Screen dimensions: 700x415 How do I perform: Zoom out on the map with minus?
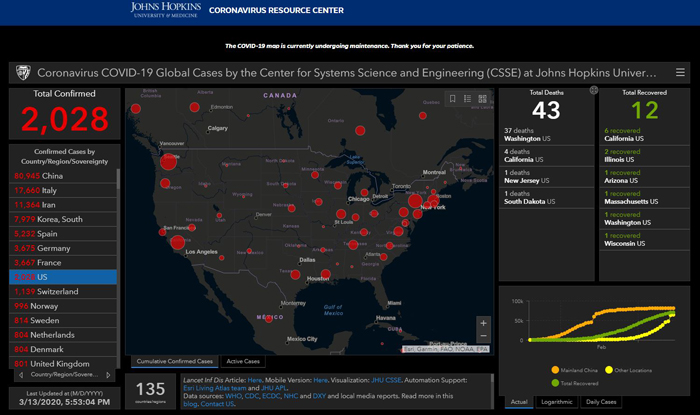483,336
